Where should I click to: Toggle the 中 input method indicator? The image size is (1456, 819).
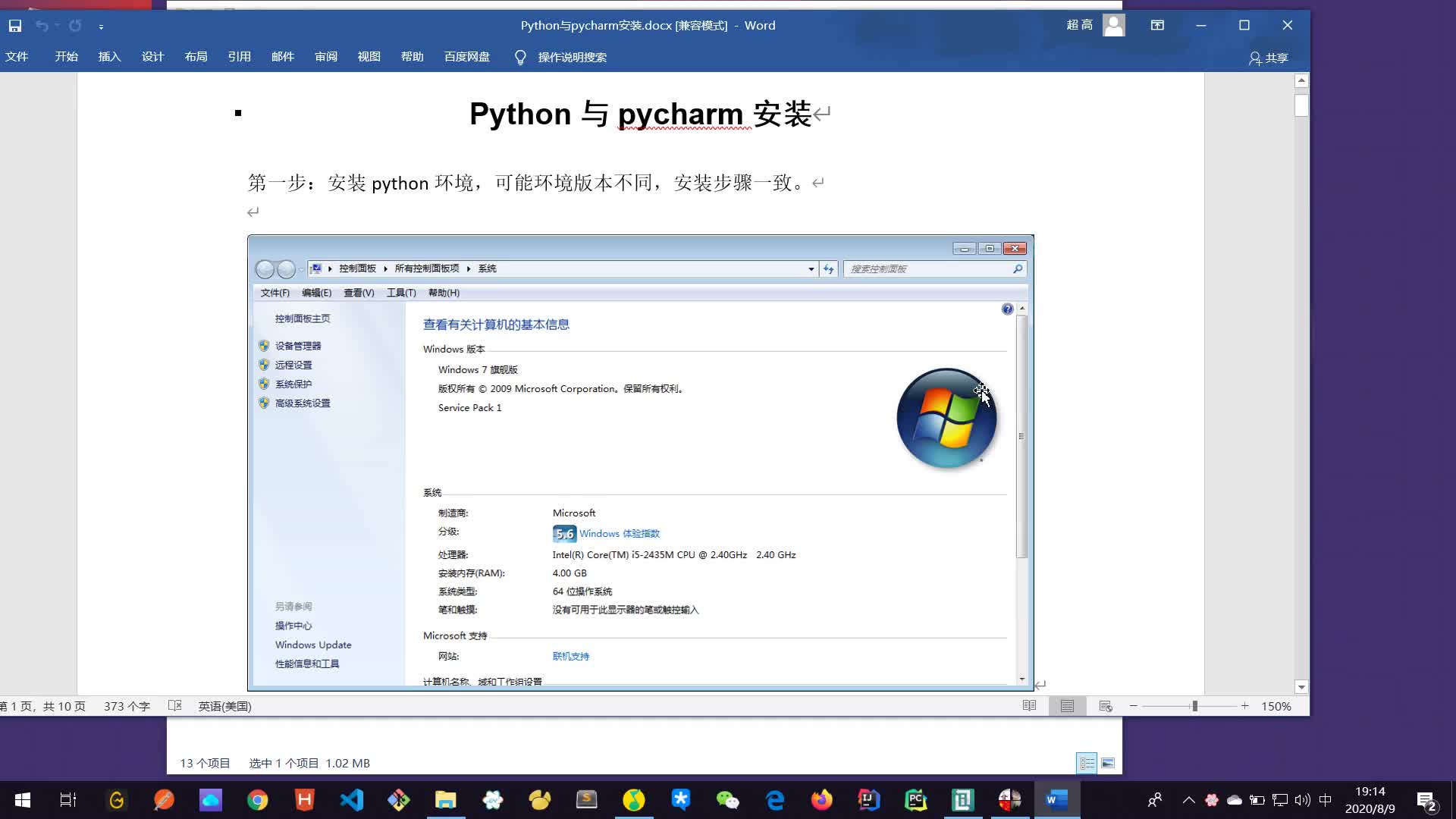pos(1326,800)
